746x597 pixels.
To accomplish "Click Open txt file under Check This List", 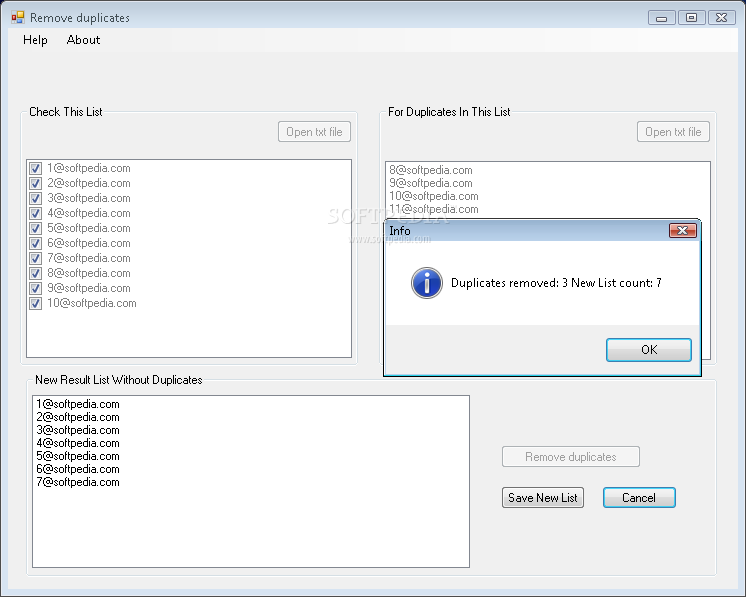I will click(x=314, y=132).
